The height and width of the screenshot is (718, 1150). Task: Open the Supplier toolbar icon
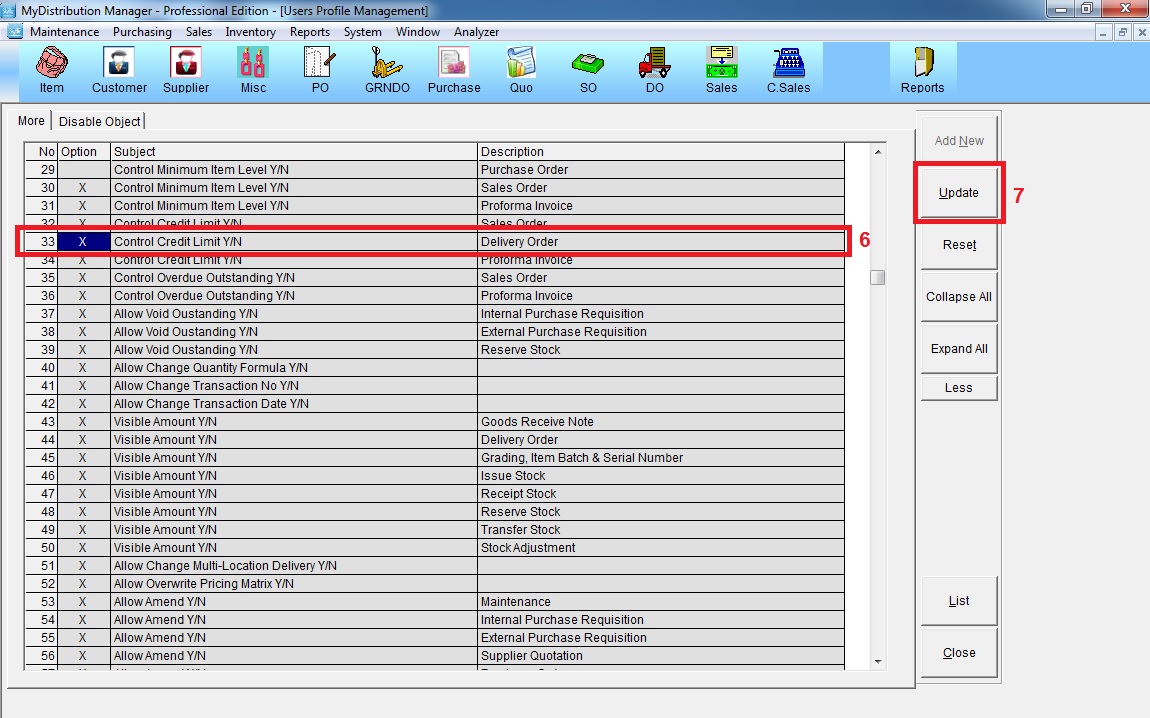tap(186, 69)
